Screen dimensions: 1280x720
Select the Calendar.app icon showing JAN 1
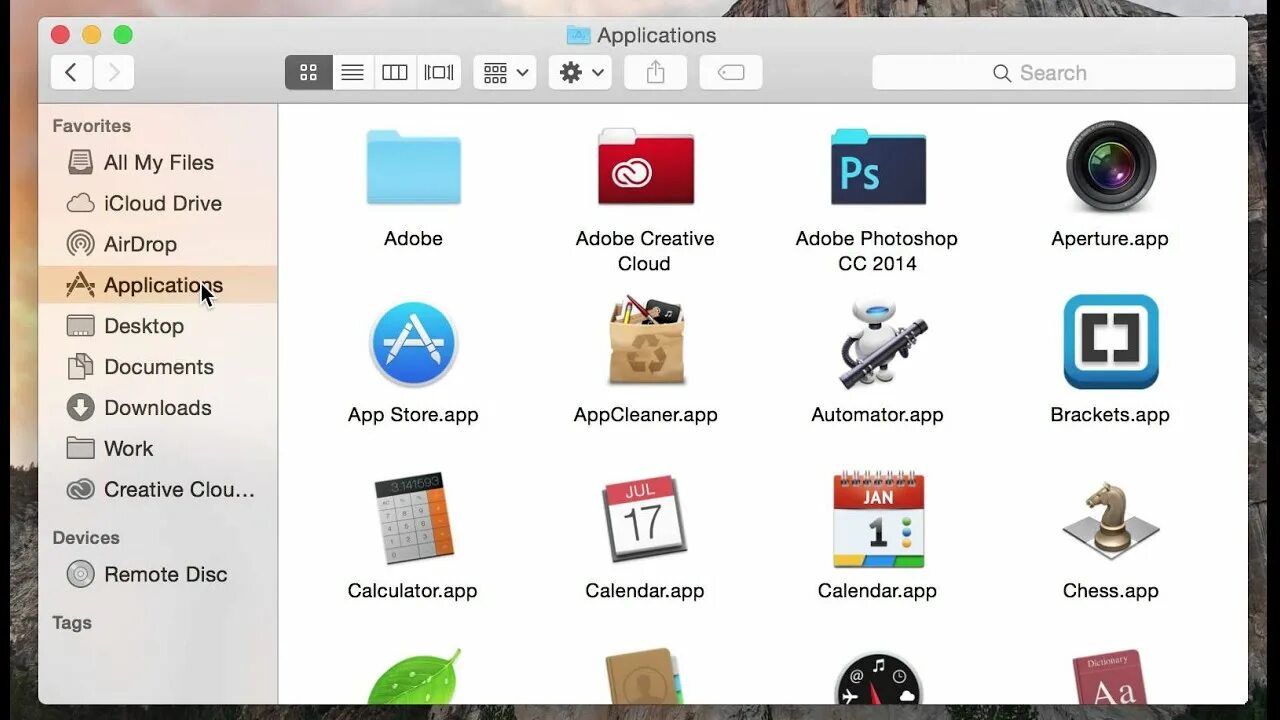click(x=878, y=519)
